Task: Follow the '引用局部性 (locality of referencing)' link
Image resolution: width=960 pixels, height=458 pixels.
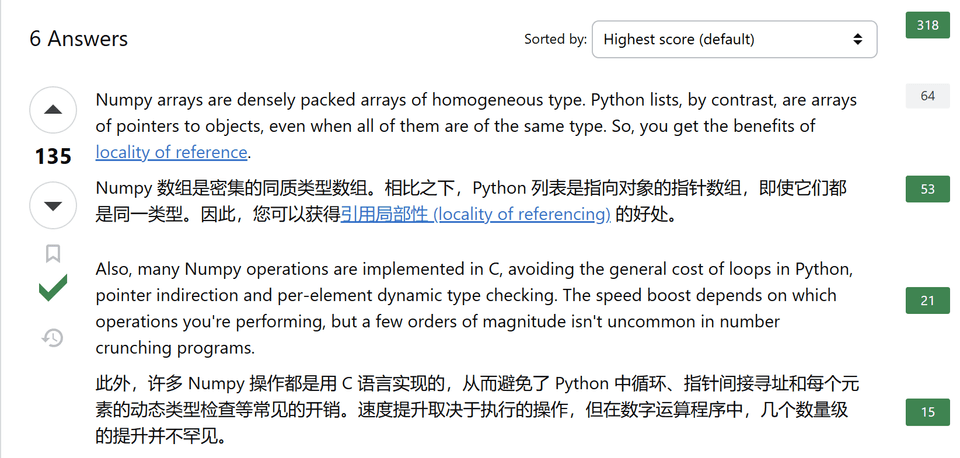Action: [476, 213]
